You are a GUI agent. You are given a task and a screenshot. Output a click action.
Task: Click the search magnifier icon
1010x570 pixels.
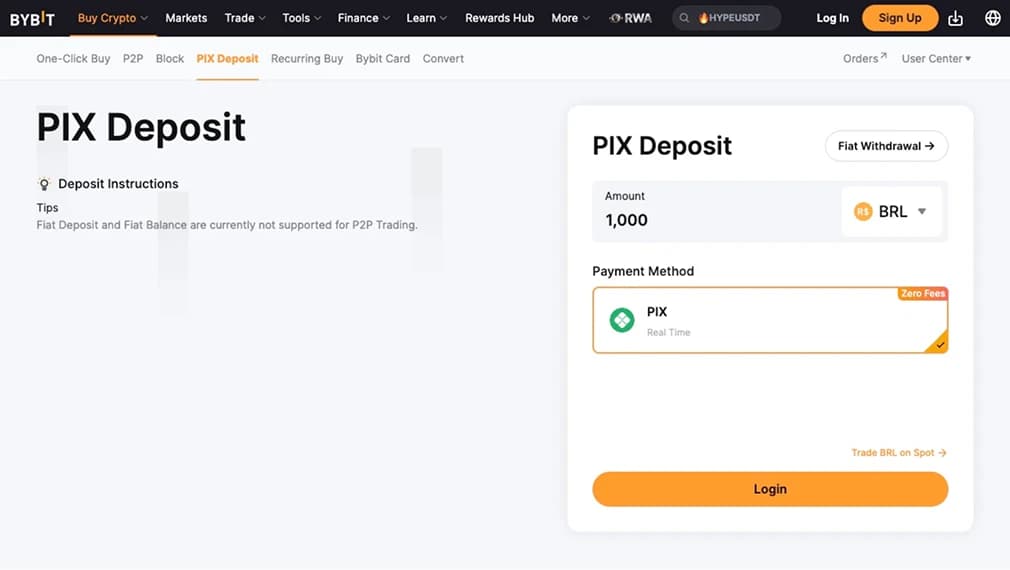tap(684, 18)
